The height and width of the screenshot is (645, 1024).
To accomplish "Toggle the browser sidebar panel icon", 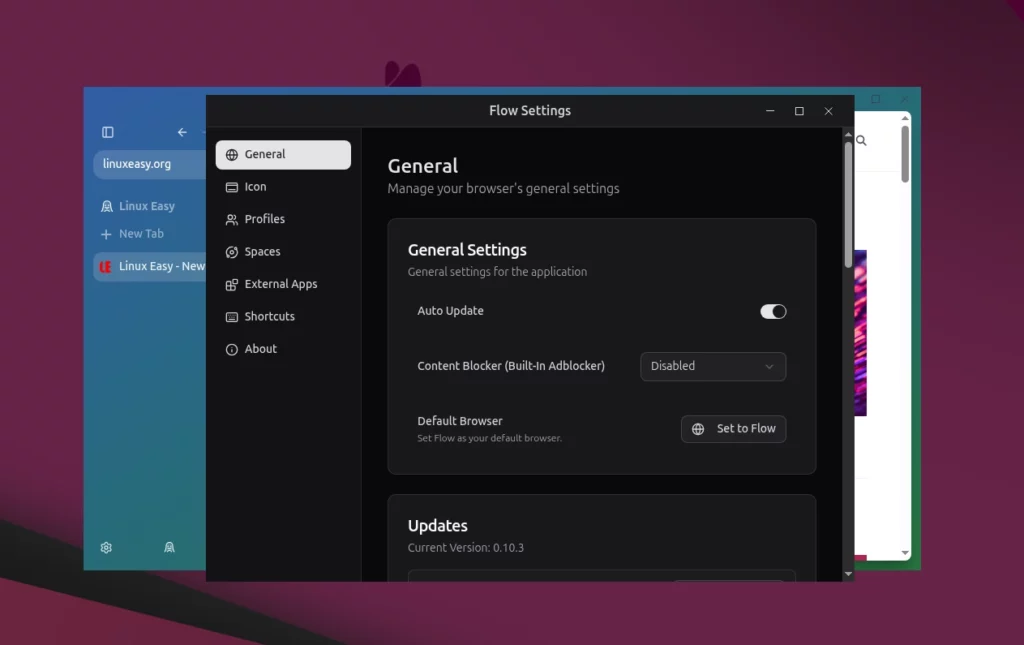I will pyautogui.click(x=108, y=132).
